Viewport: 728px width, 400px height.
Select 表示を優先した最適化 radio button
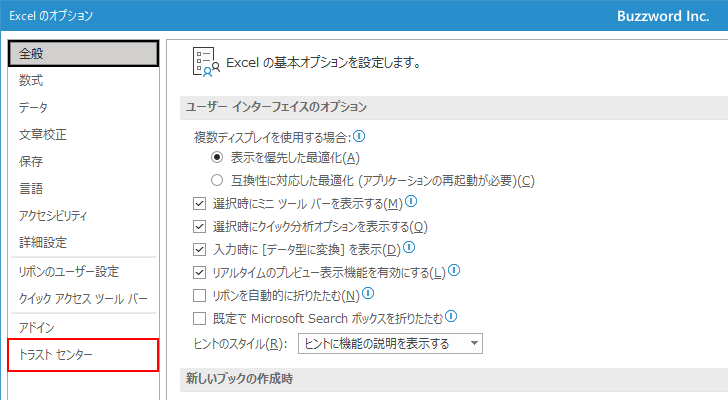(217, 157)
